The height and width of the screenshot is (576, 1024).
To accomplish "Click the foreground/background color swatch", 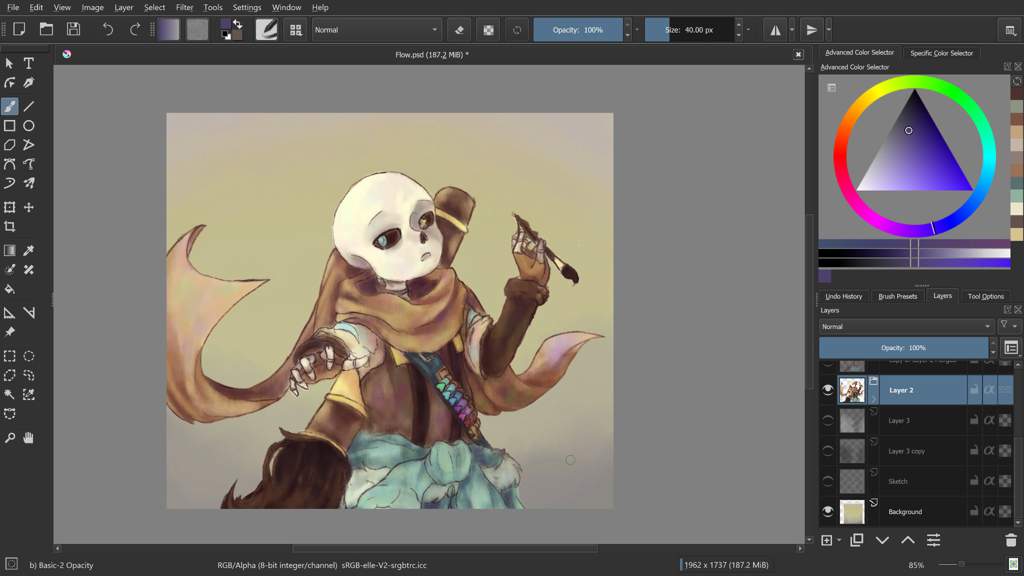I will click(x=231, y=29).
